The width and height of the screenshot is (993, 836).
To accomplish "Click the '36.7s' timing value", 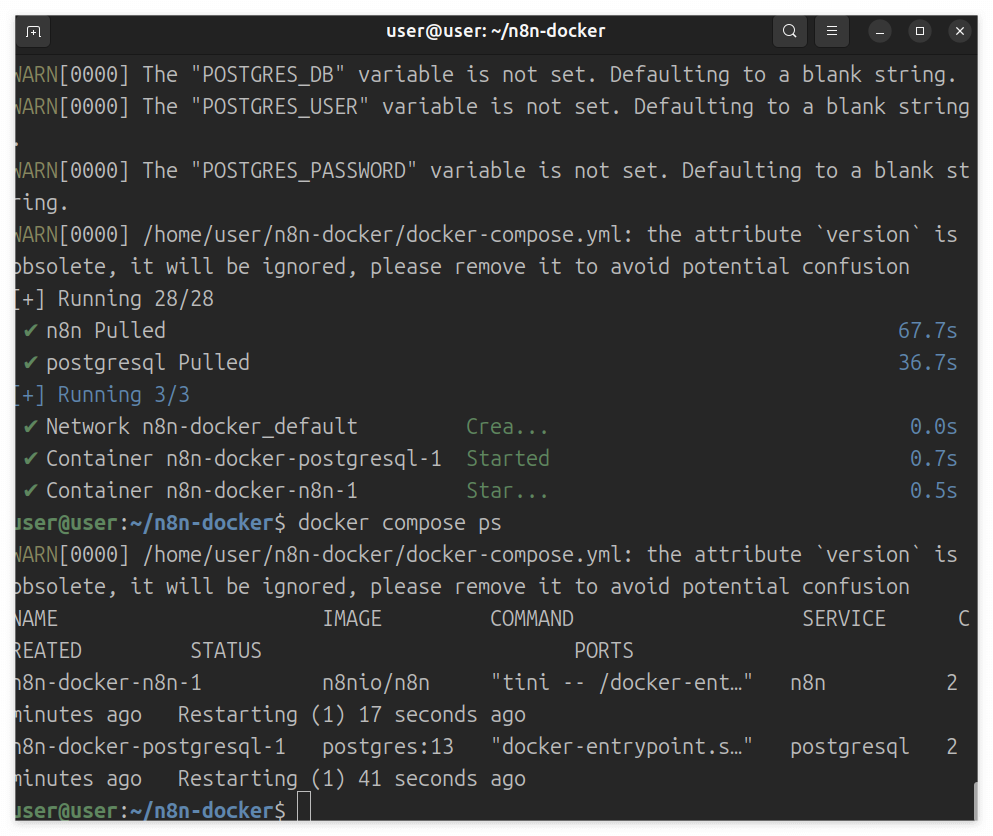I will 927,363.
